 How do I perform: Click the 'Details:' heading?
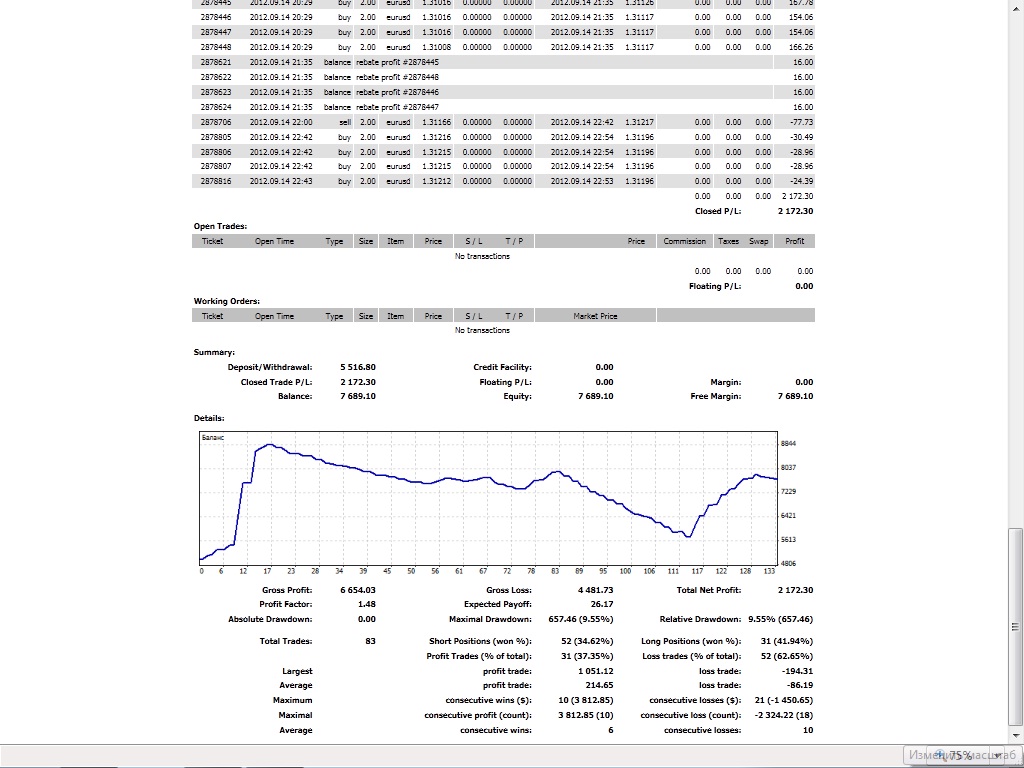point(209,418)
